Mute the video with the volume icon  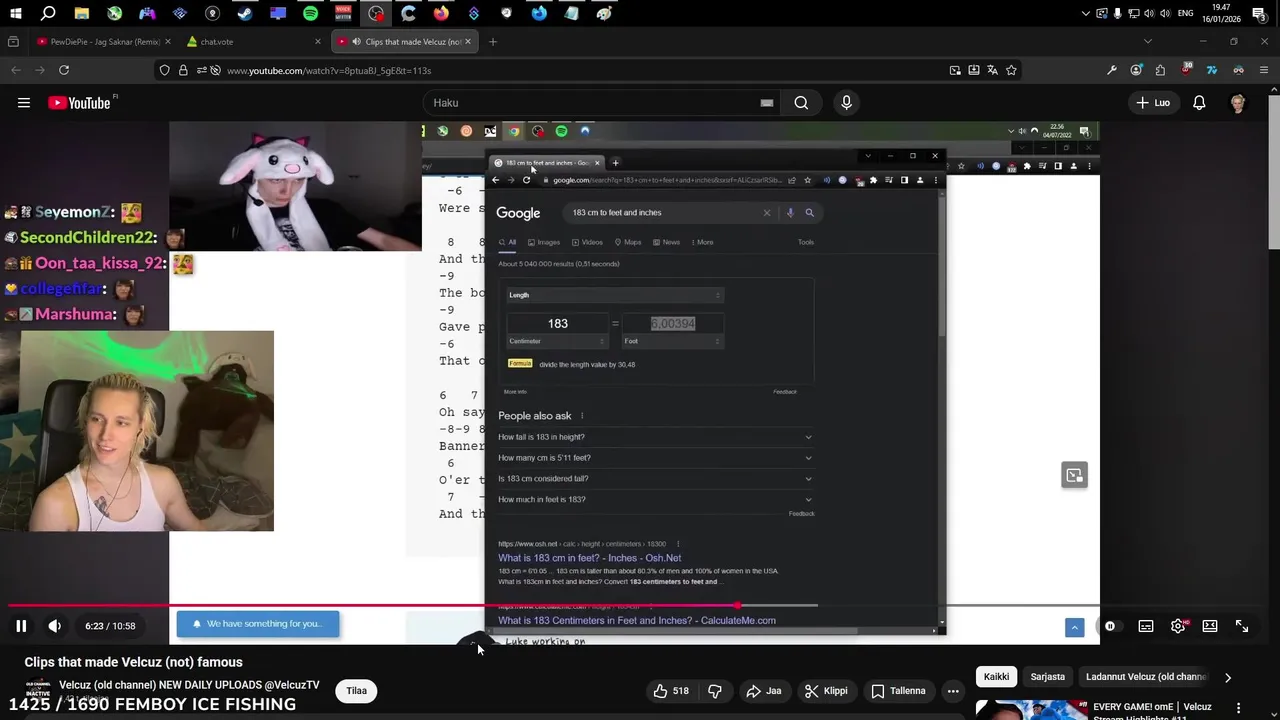click(x=54, y=626)
